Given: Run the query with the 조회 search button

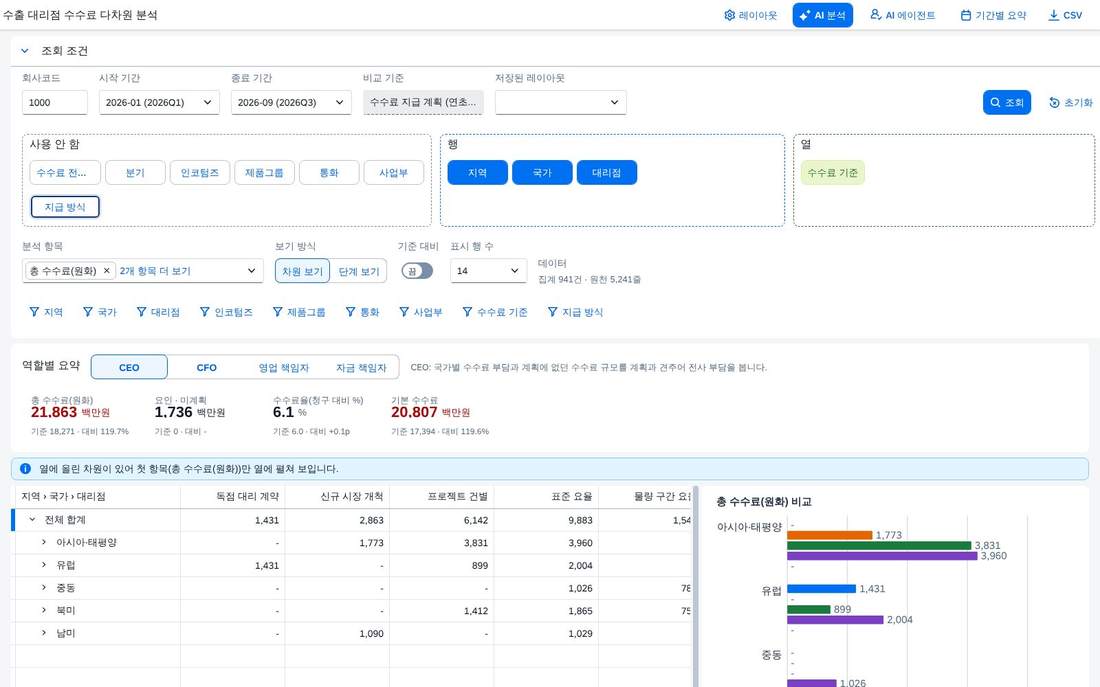Looking at the screenshot, I should [x=1007, y=102].
